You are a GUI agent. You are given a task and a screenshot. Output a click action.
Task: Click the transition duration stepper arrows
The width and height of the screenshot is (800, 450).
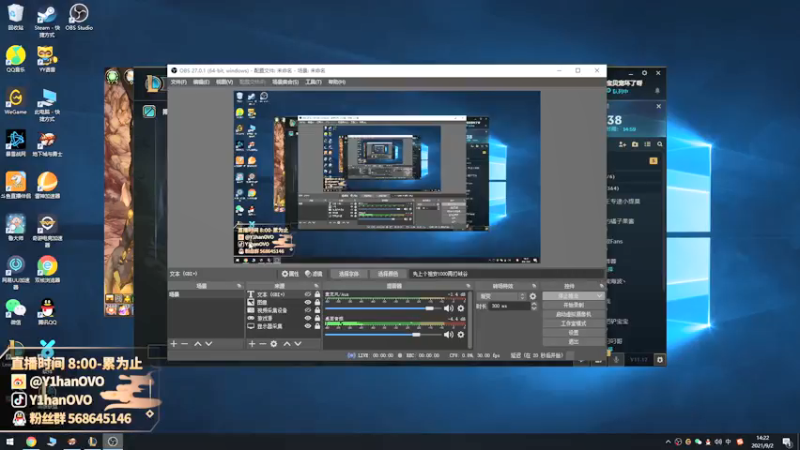[x=534, y=306]
